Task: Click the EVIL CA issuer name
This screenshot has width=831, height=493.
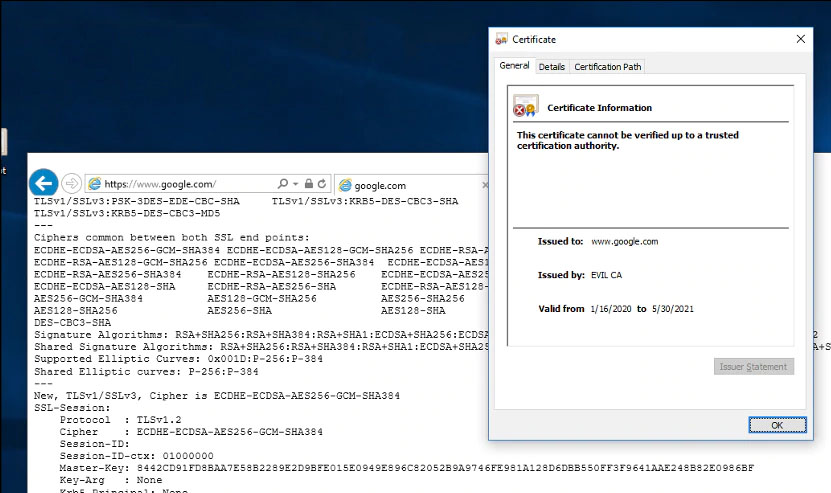Action: pyautogui.click(x=606, y=275)
